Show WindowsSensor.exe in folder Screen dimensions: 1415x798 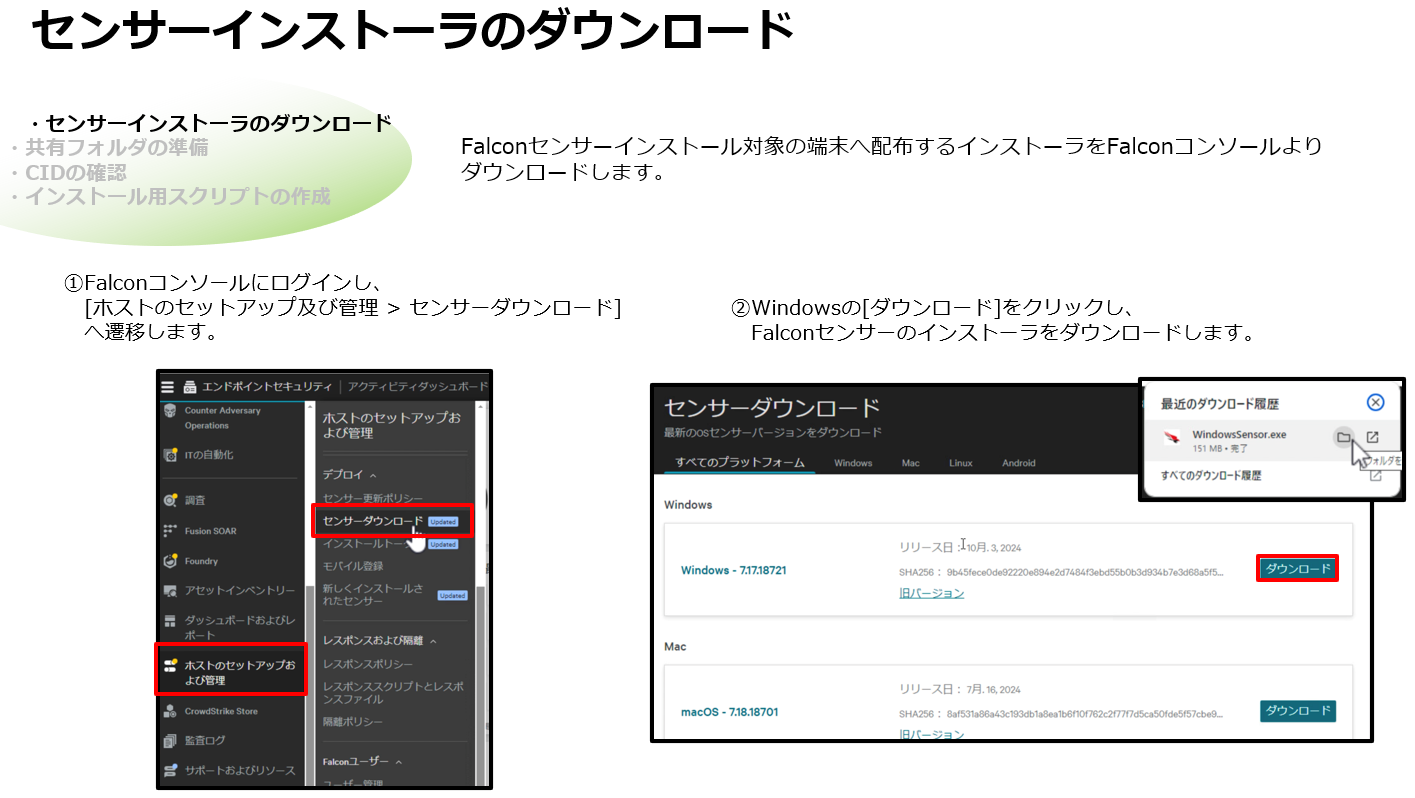(1345, 437)
